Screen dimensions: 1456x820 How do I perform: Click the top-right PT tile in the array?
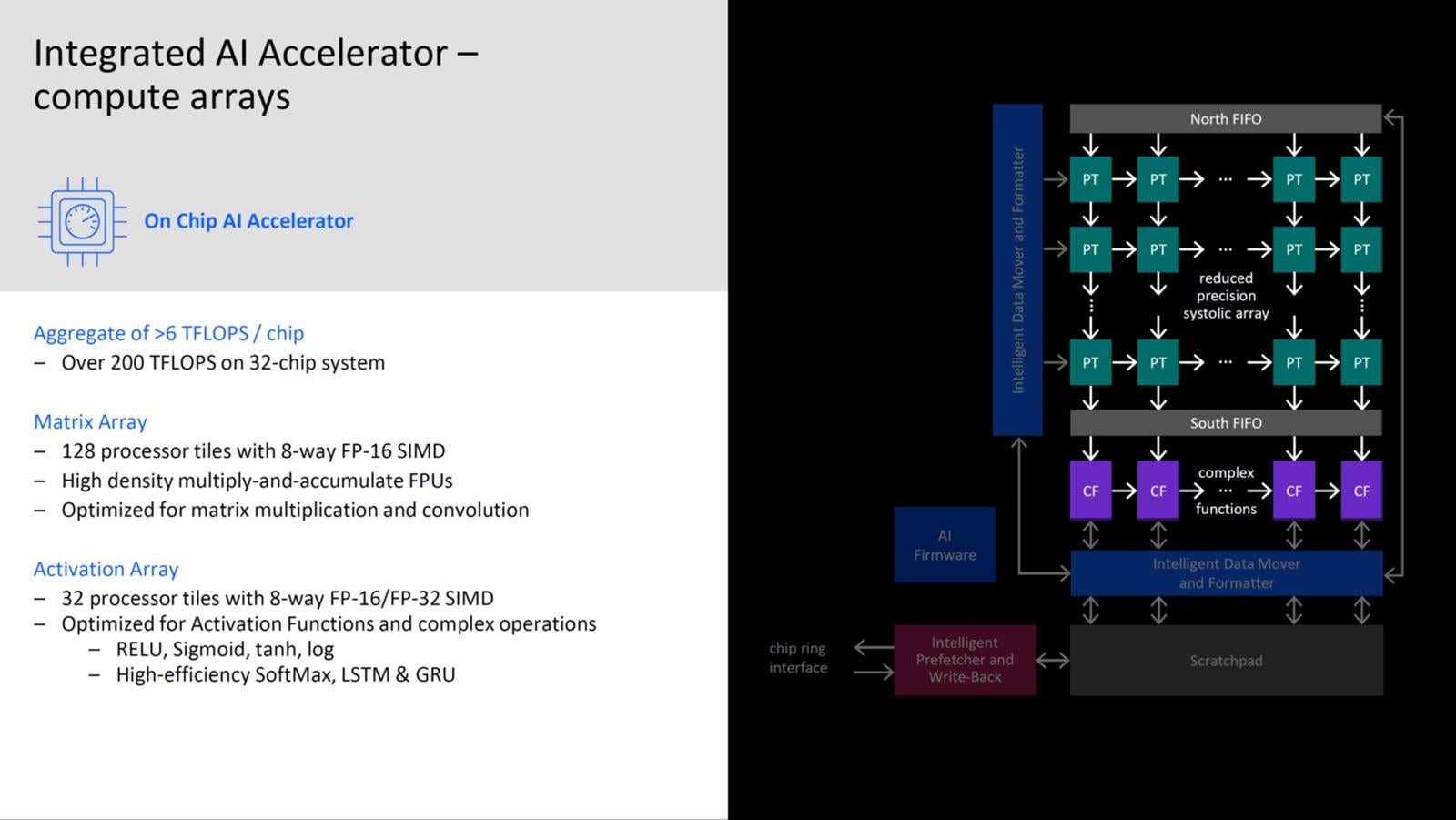coord(1360,179)
